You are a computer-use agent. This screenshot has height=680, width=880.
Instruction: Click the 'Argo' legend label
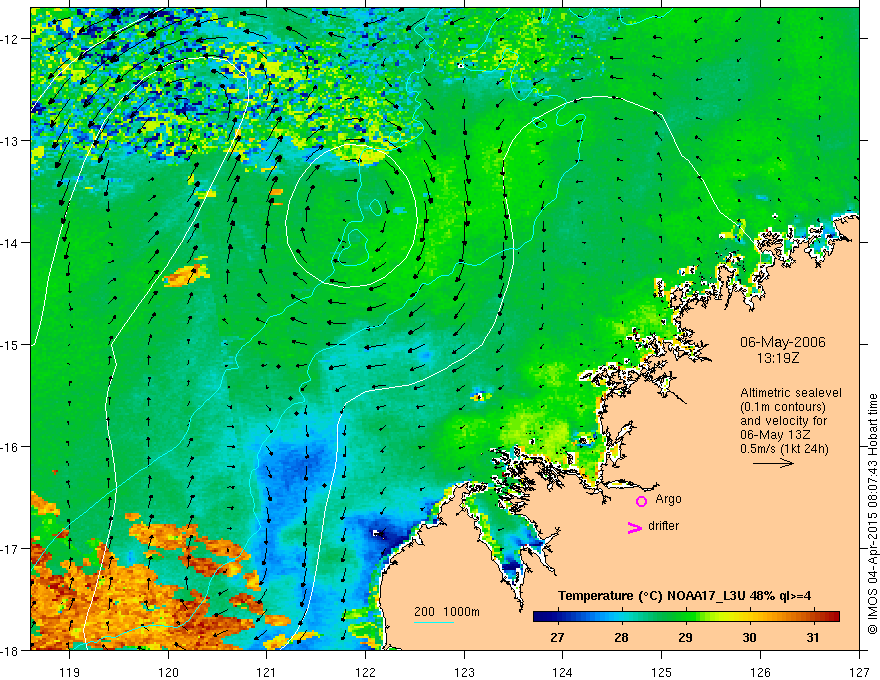click(x=668, y=499)
